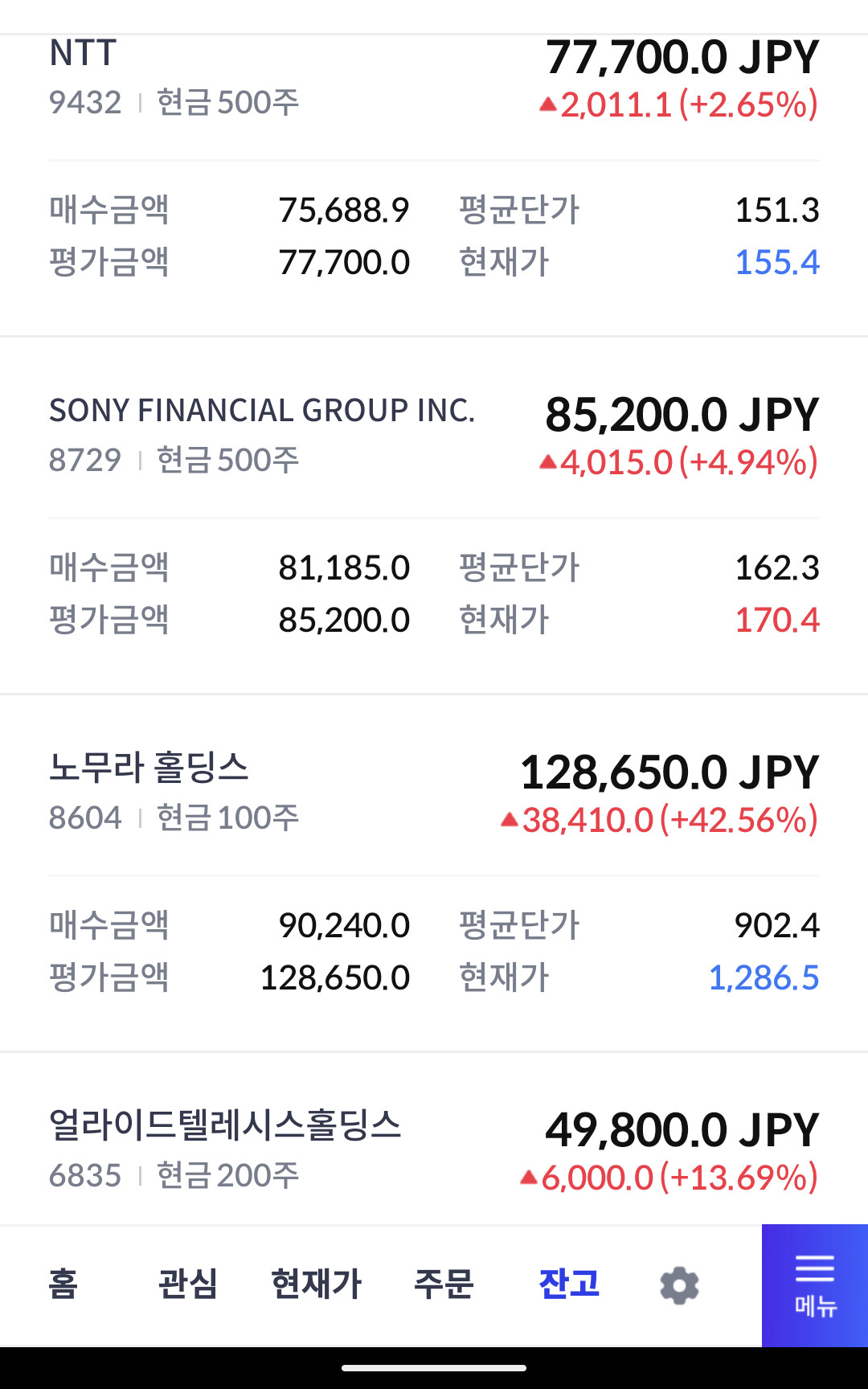Viewport: 868px width, 1389px height.
Task: Tap 얼라이드텔레시스홀딩스 total 49,800.0 JPY
Action: coord(682,1130)
